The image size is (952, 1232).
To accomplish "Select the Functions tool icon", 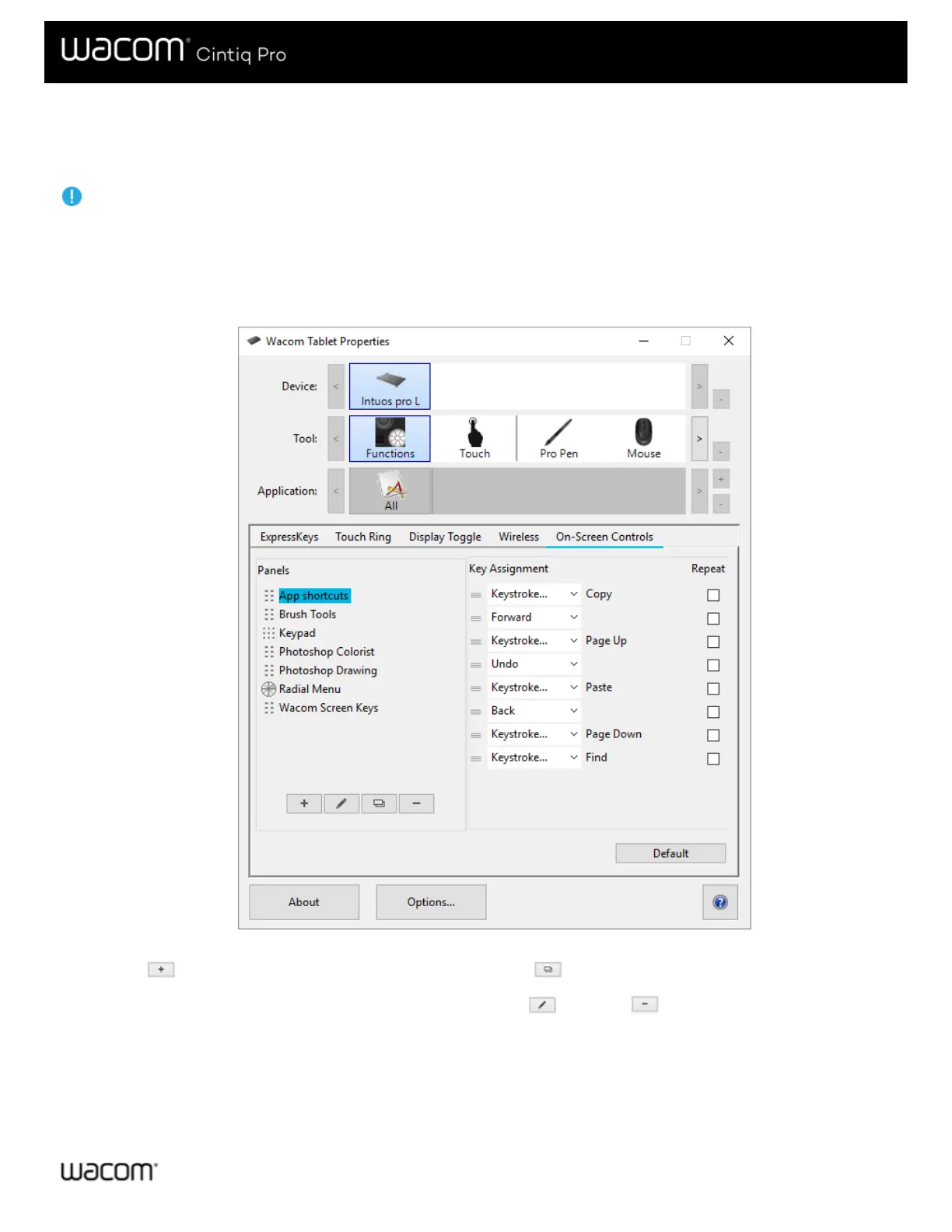I will point(390,439).
